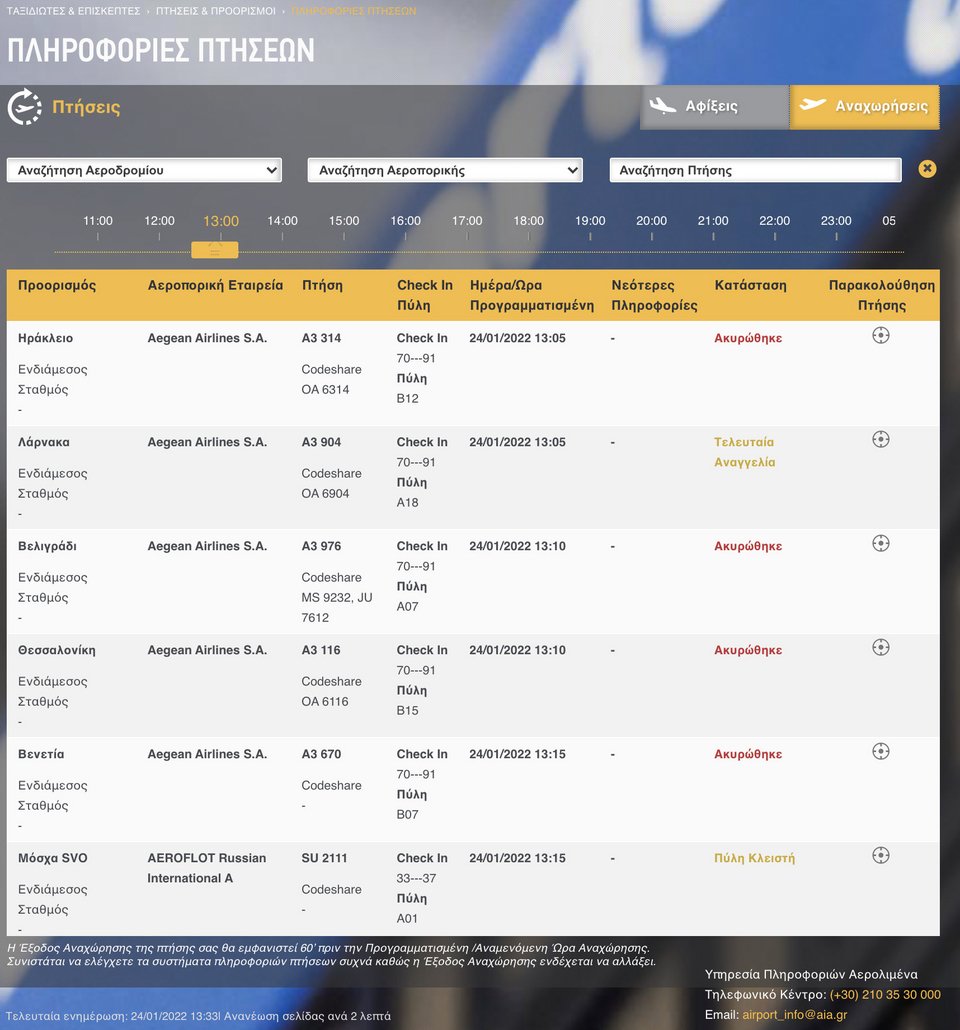Go to 19:00 on the timeline
Image resolution: width=960 pixels, height=1030 pixels.
tap(590, 221)
